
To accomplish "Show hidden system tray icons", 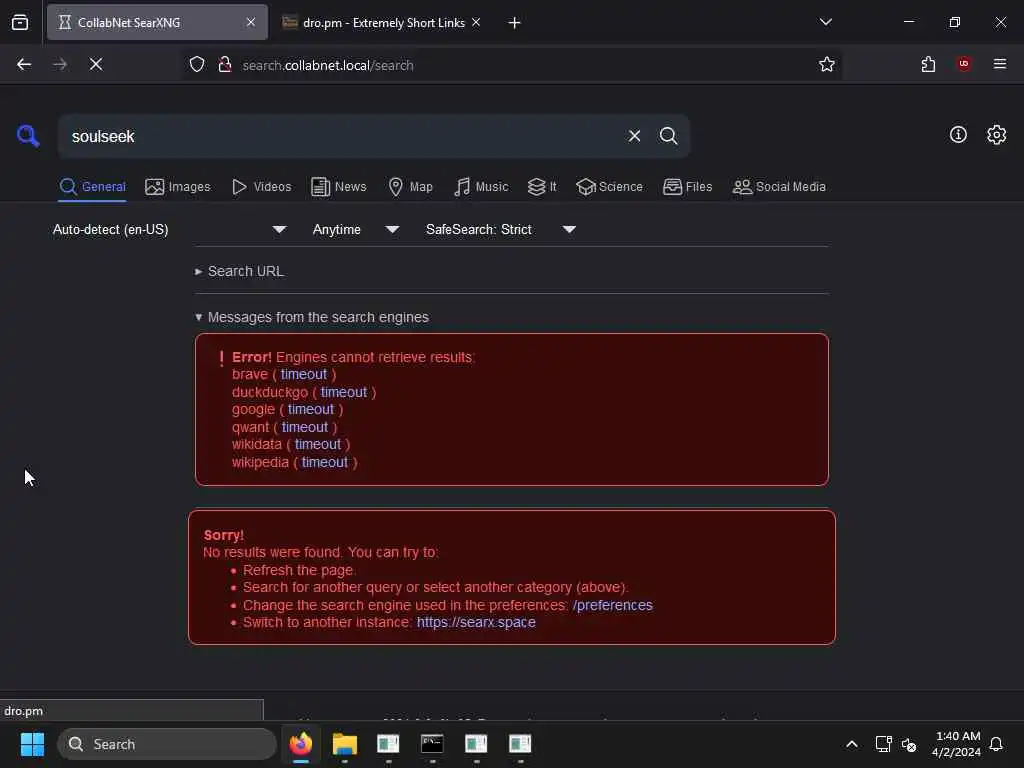I will click(852, 744).
